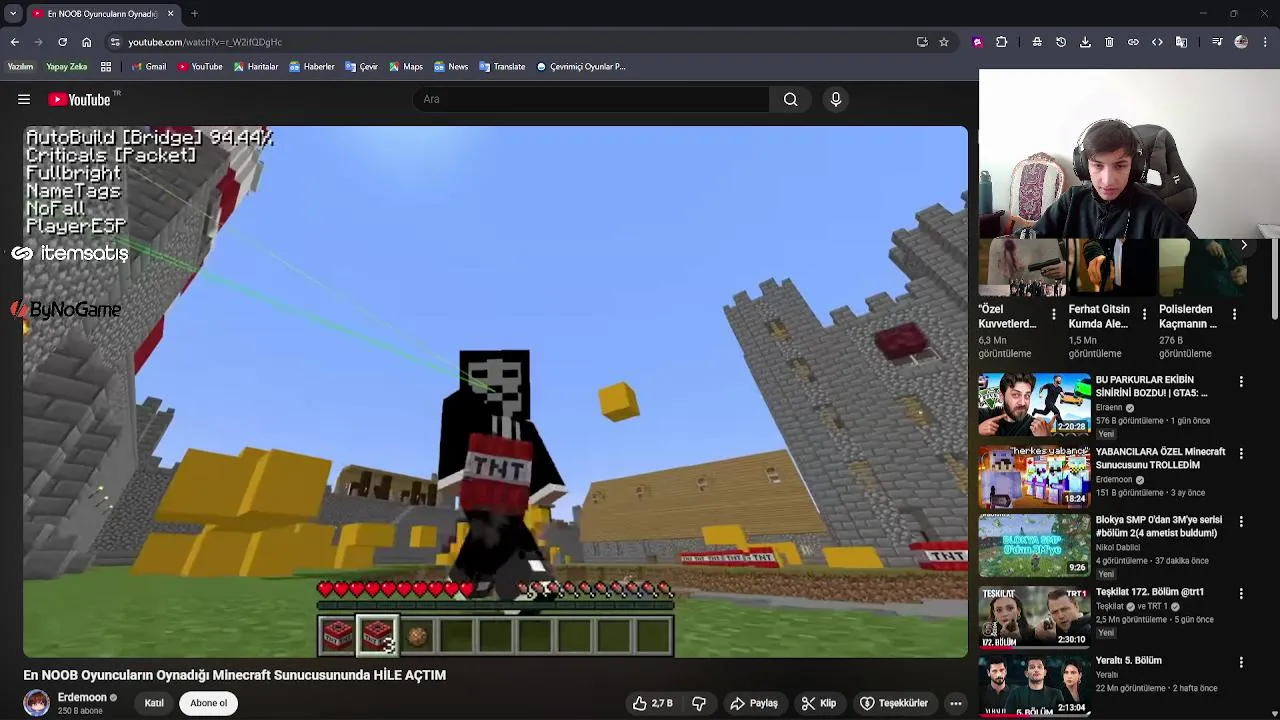This screenshot has width=1280, height=720.
Task: Open options for Polislerden Kaçmanın short
Action: [x=1234, y=314]
